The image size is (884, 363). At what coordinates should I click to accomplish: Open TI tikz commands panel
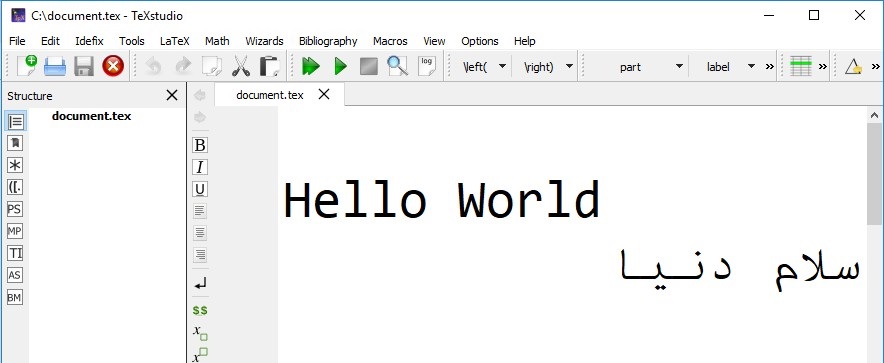point(15,253)
